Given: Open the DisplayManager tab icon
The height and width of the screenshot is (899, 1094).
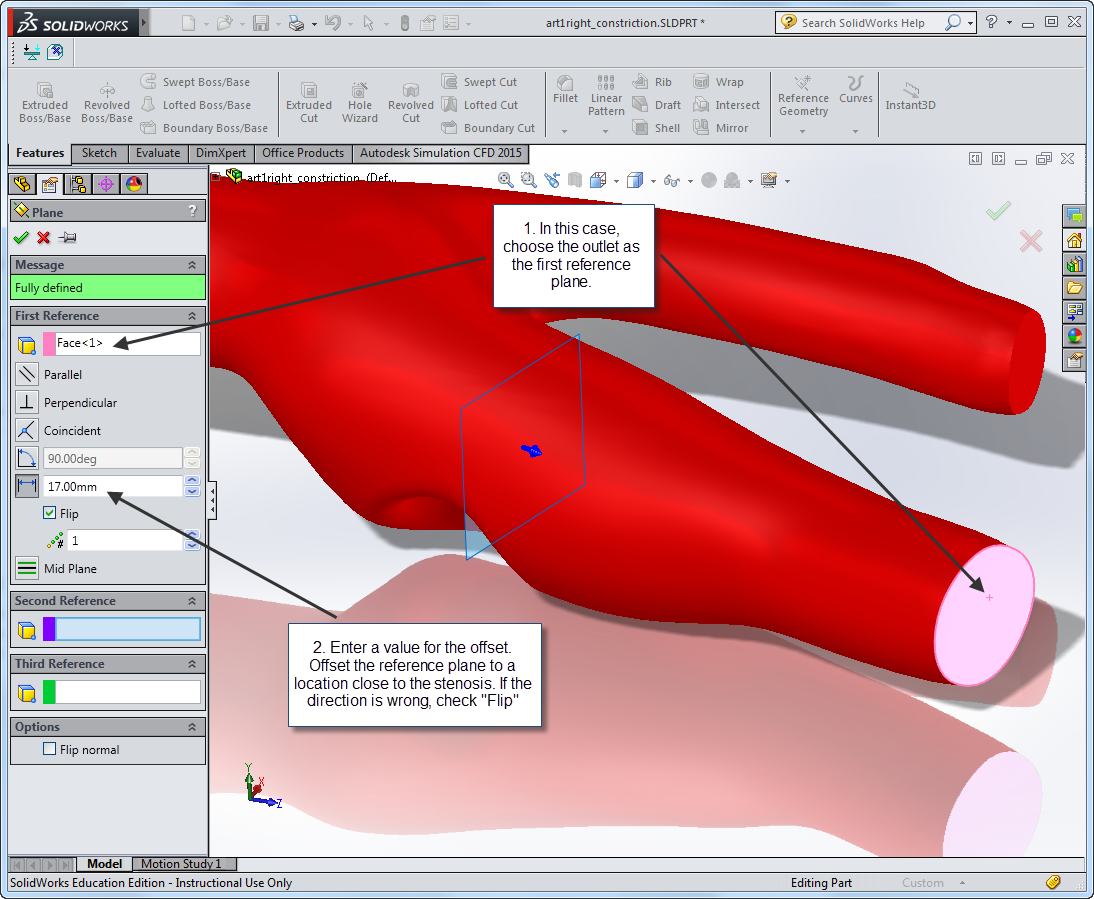Looking at the screenshot, I should point(134,184).
